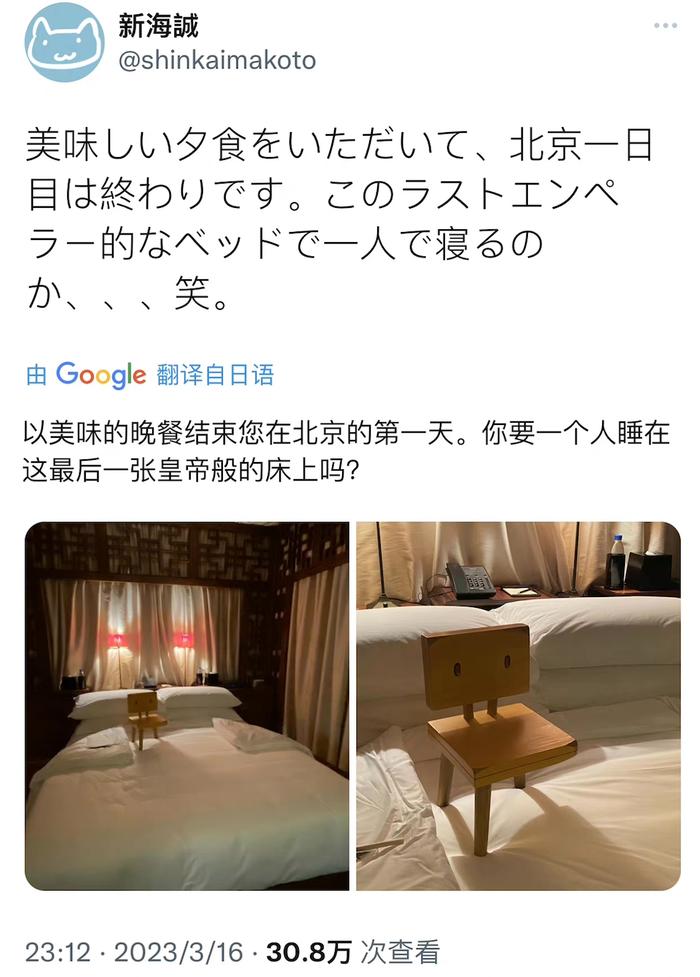Screen dimensions: 700x977
Task: Open the 30.8万 view count
Action: [x=309, y=952]
